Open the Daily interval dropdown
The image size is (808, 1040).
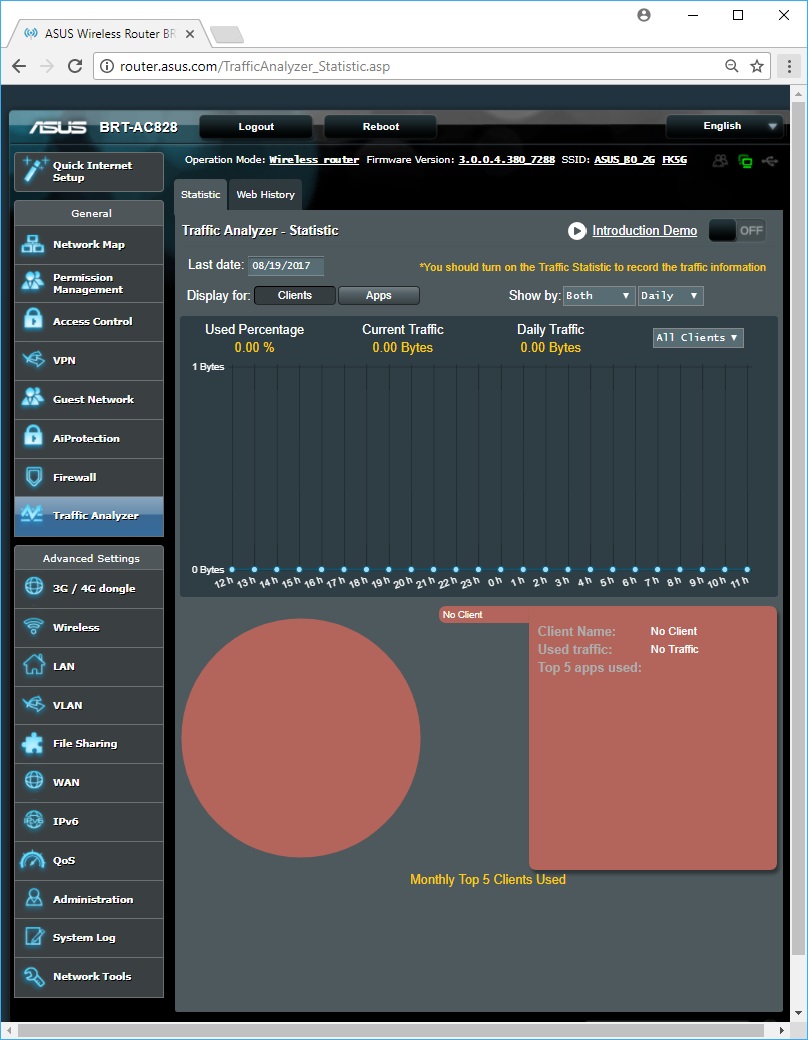click(670, 296)
